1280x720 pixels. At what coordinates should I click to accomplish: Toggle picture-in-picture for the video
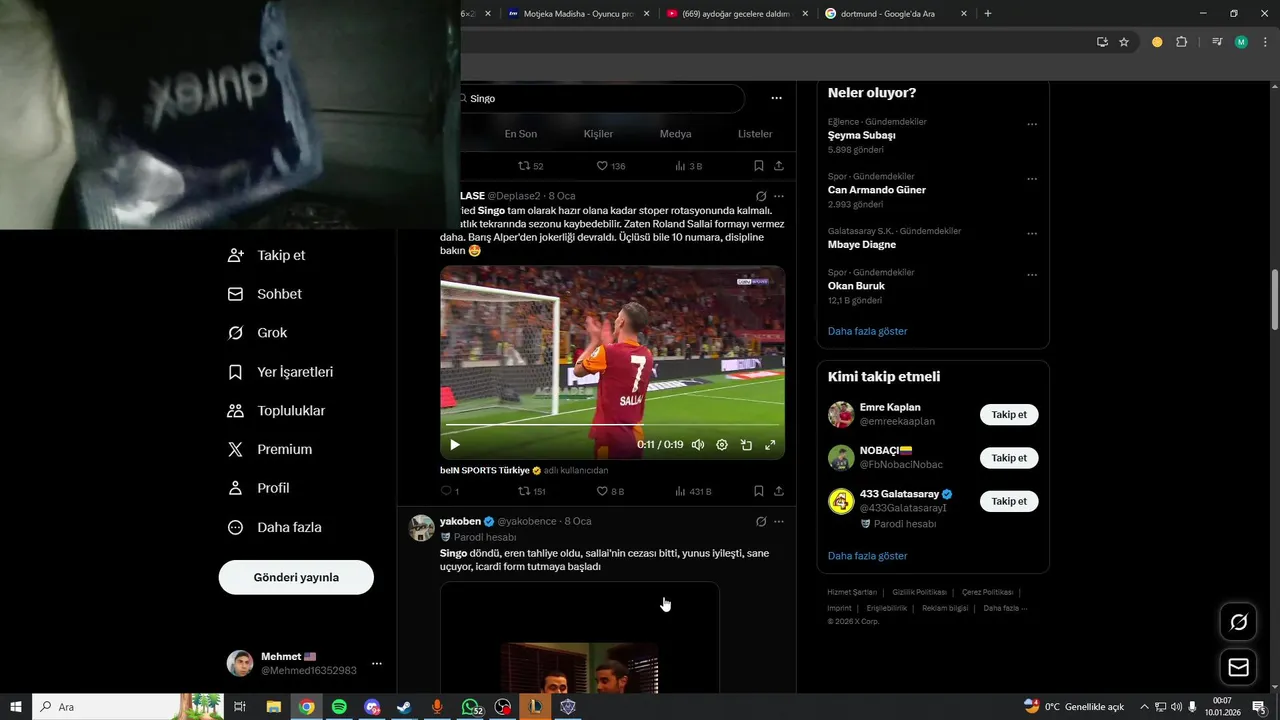coord(746,445)
